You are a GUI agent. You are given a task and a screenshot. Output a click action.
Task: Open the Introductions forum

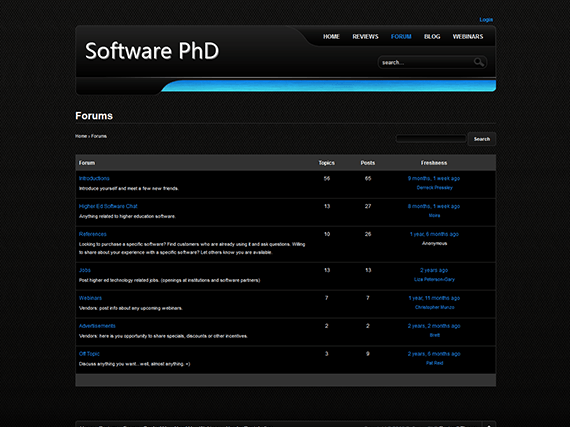[x=94, y=178]
